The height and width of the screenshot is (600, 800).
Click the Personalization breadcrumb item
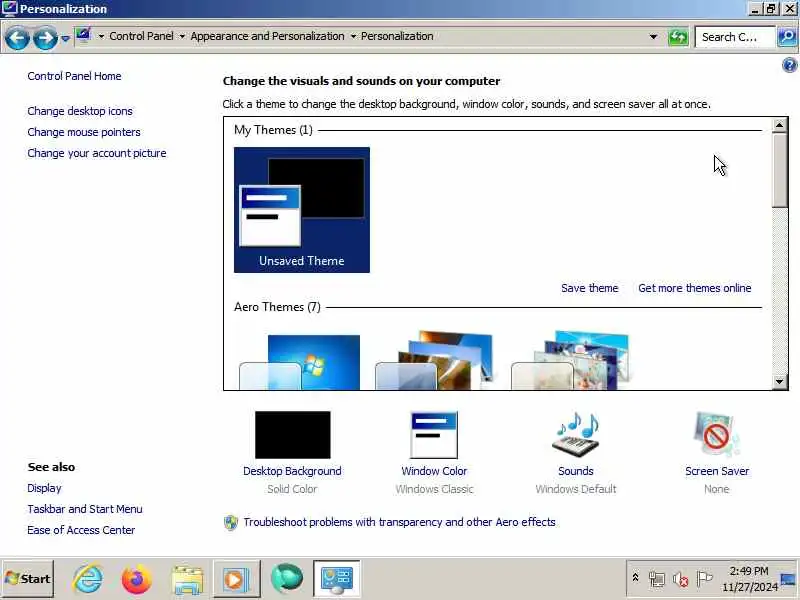(397, 36)
